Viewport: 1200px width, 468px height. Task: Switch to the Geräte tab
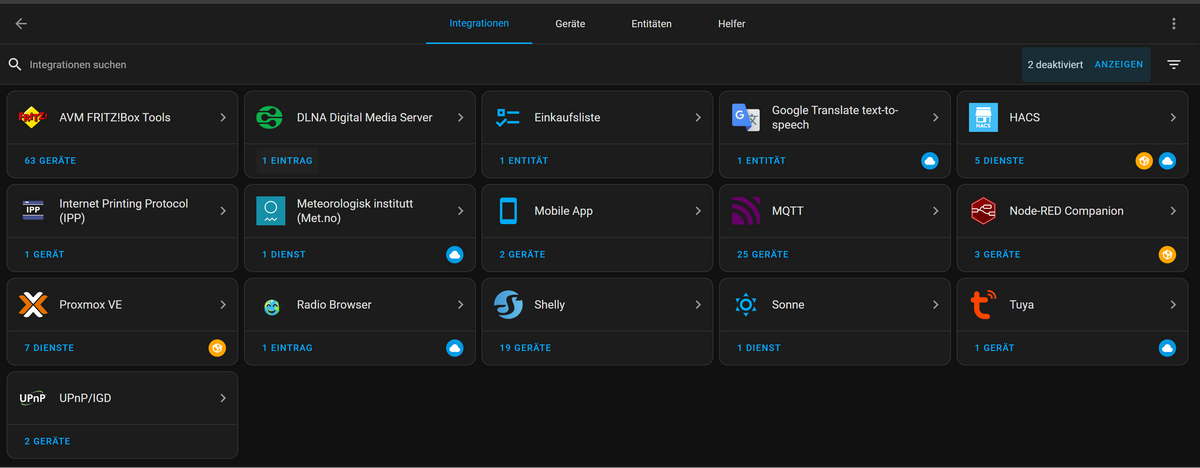pos(570,23)
